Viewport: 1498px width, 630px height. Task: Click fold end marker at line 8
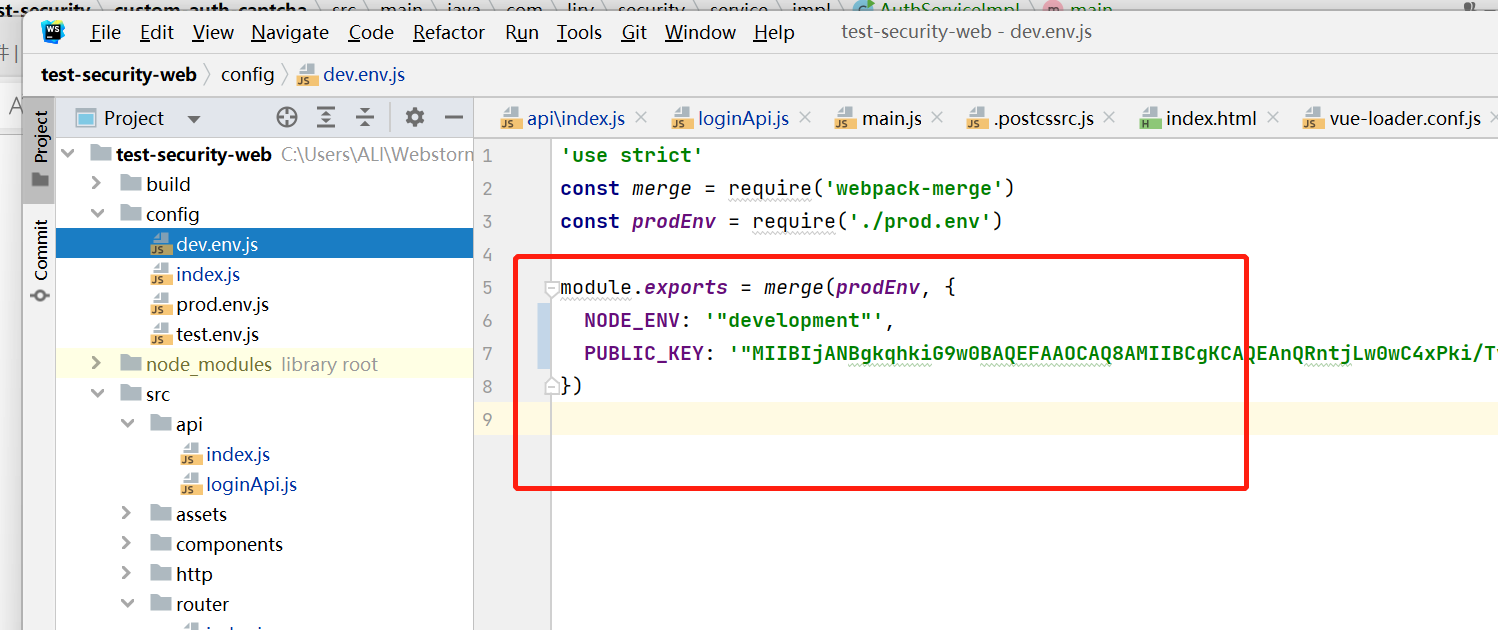click(x=551, y=386)
